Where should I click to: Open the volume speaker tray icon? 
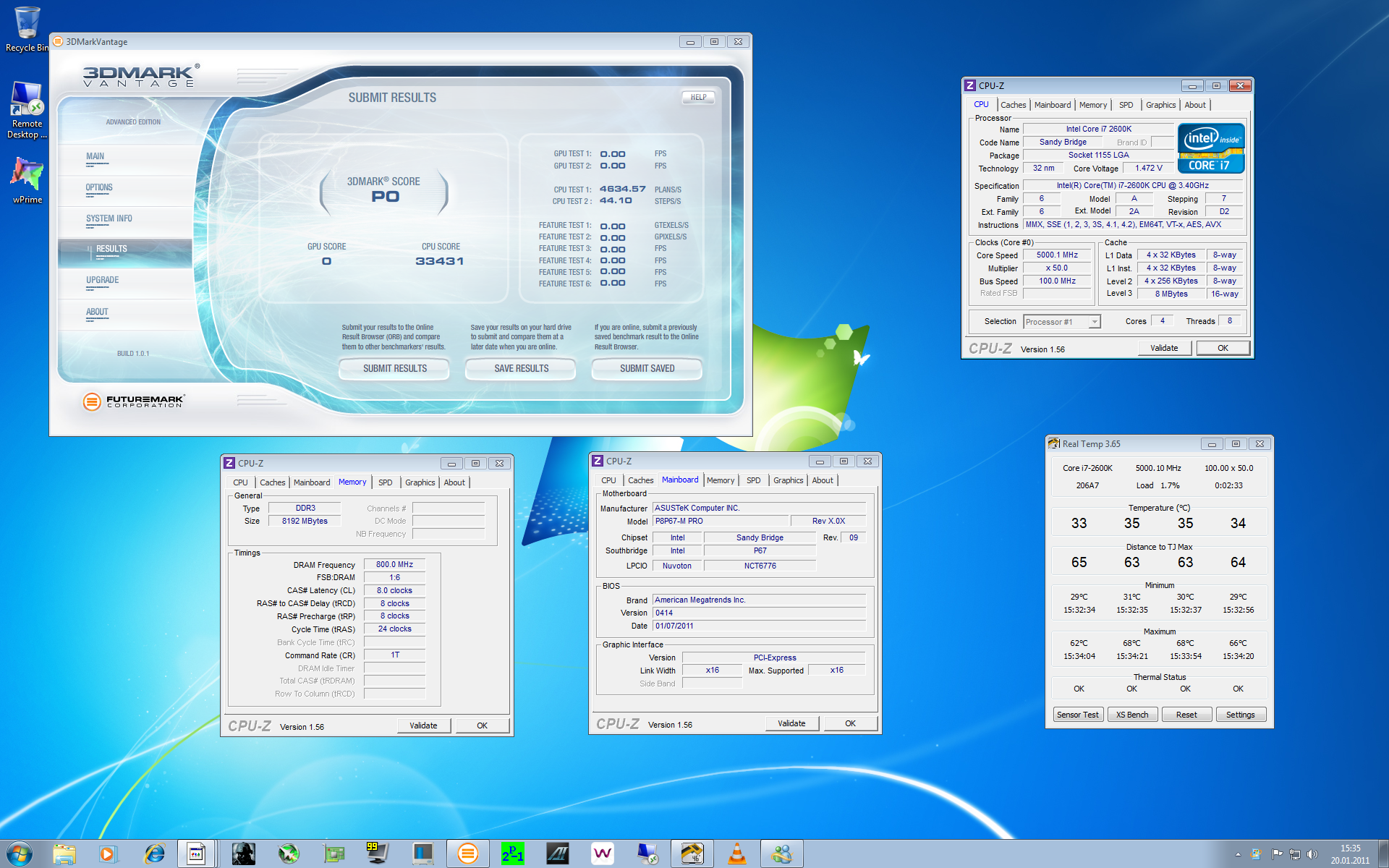(x=1312, y=854)
